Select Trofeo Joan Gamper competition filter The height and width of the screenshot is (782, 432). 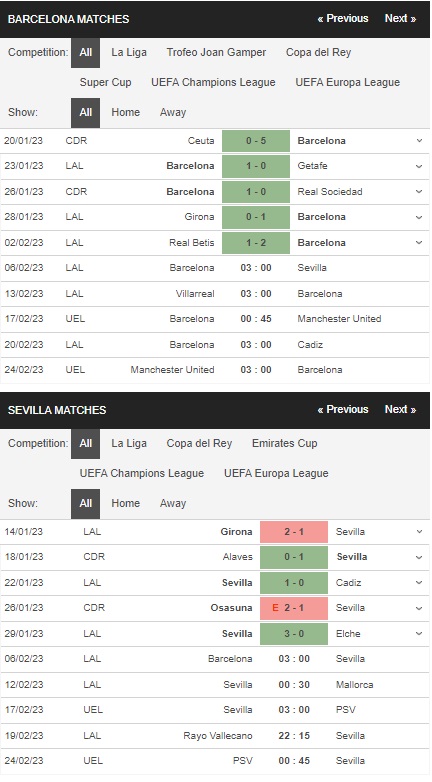tap(216, 52)
